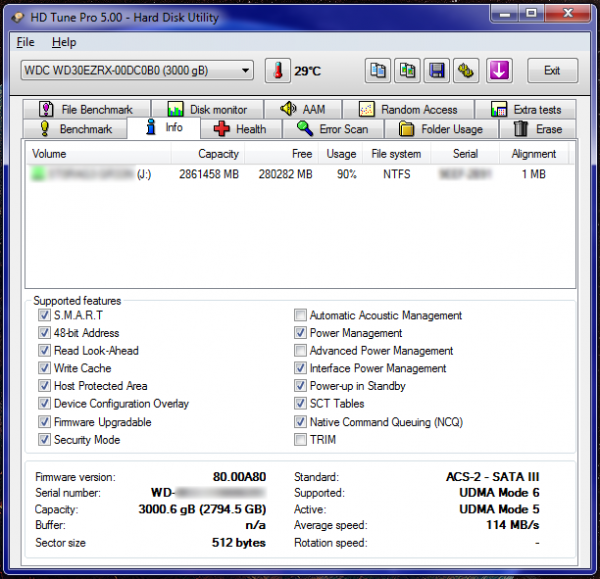Click the NTFS file system cell
Screen dimensions: 600x579
397,175
